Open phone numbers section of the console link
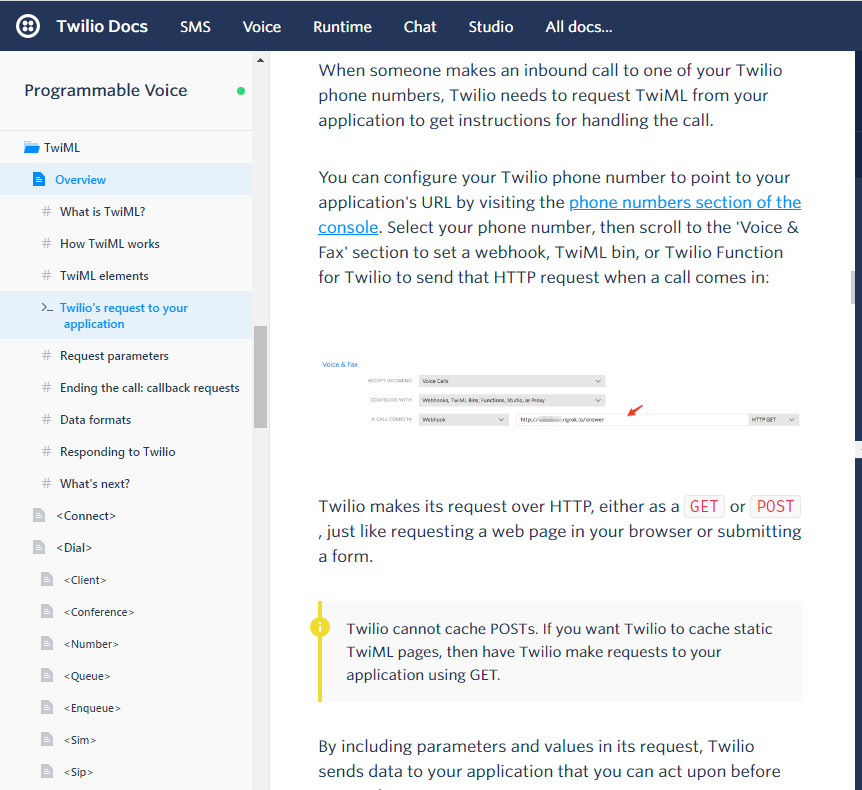The height and width of the screenshot is (790, 862). (x=560, y=214)
